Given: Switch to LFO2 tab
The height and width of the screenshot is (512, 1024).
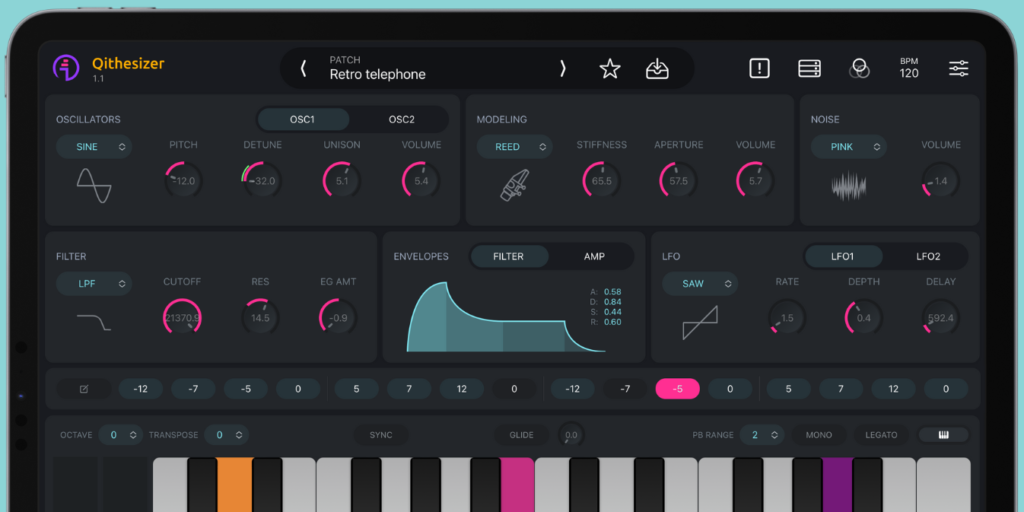Looking at the screenshot, I should tap(928, 257).
